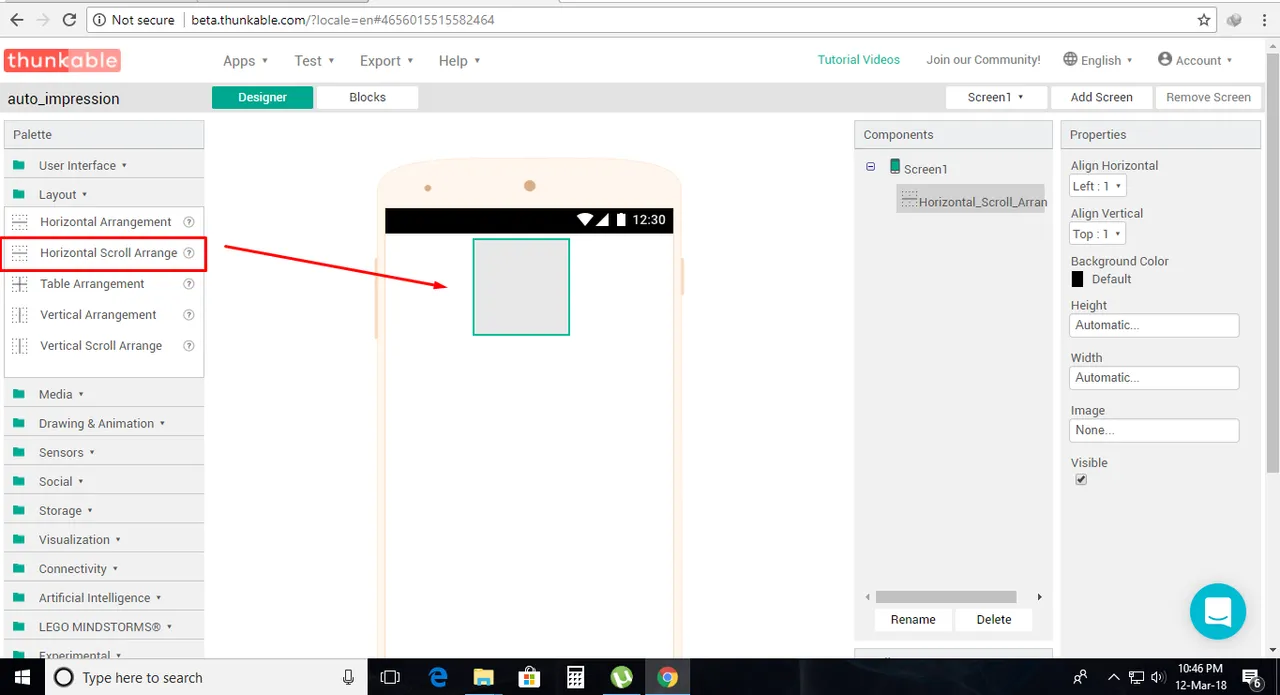The image size is (1280, 695).
Task: Click the Image None field
Action: click(x=1154, y=430)
